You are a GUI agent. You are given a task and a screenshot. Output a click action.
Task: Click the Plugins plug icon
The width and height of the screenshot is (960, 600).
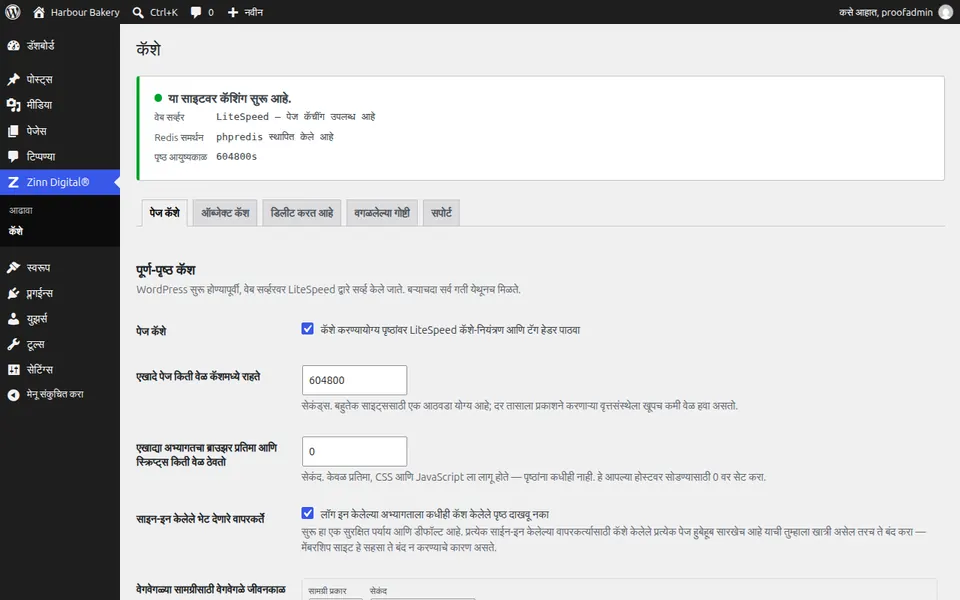[13, 293]
